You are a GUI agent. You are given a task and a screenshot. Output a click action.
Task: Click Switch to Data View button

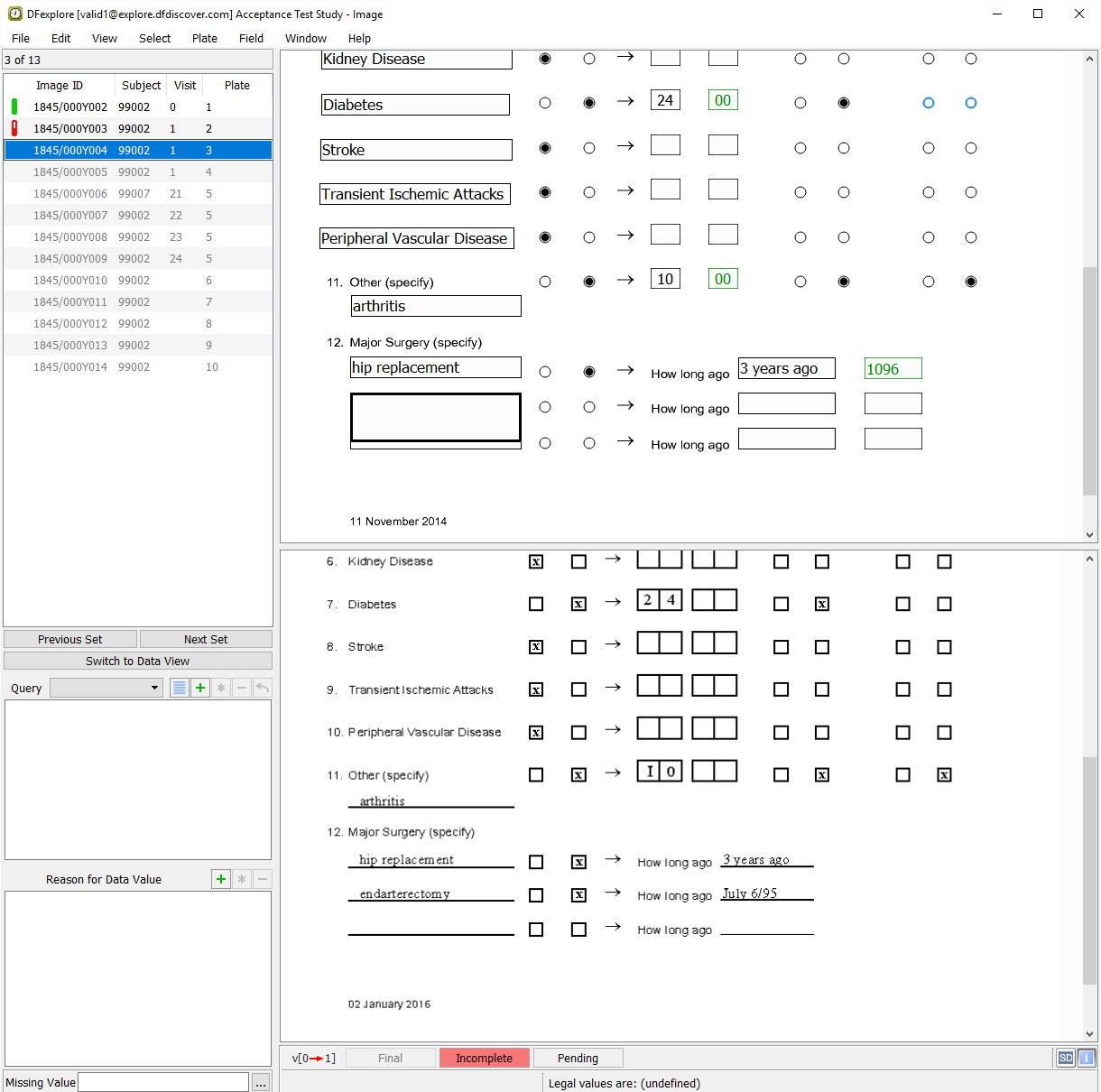[x=137, y=661]
